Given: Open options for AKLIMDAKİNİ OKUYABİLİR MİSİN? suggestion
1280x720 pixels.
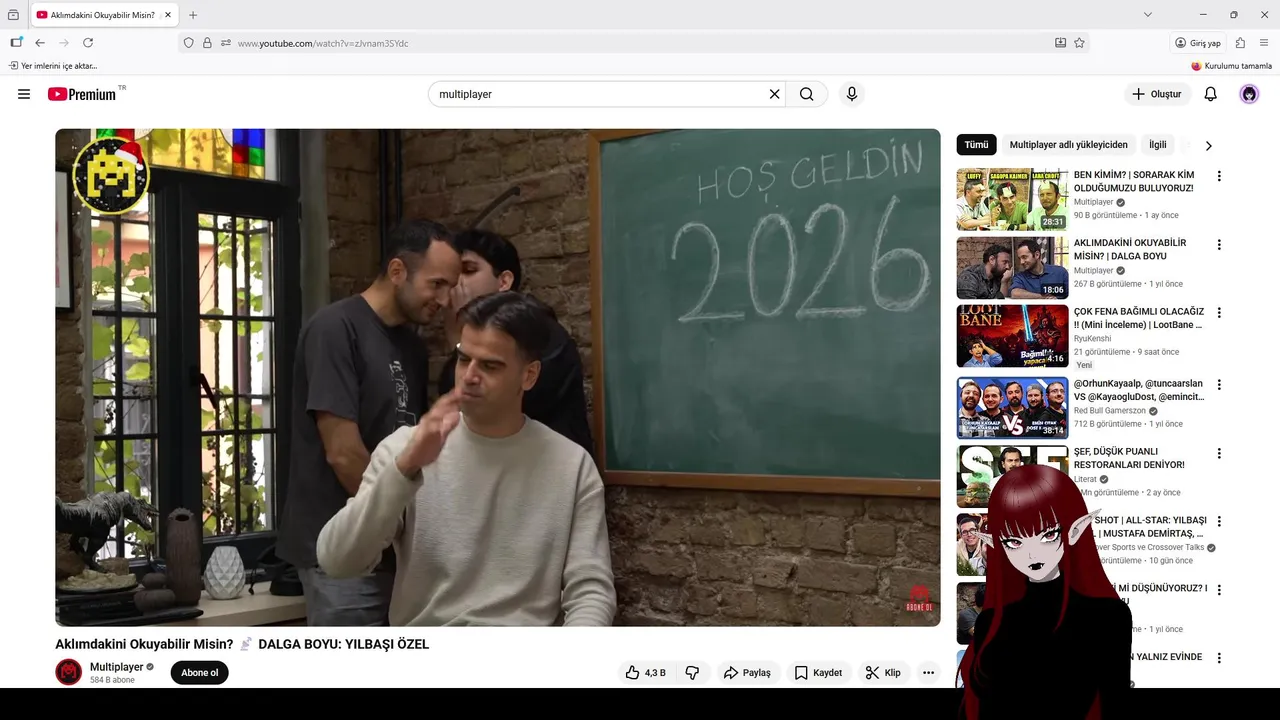Looking at the screenshot, I should (x=1219, y=244).
